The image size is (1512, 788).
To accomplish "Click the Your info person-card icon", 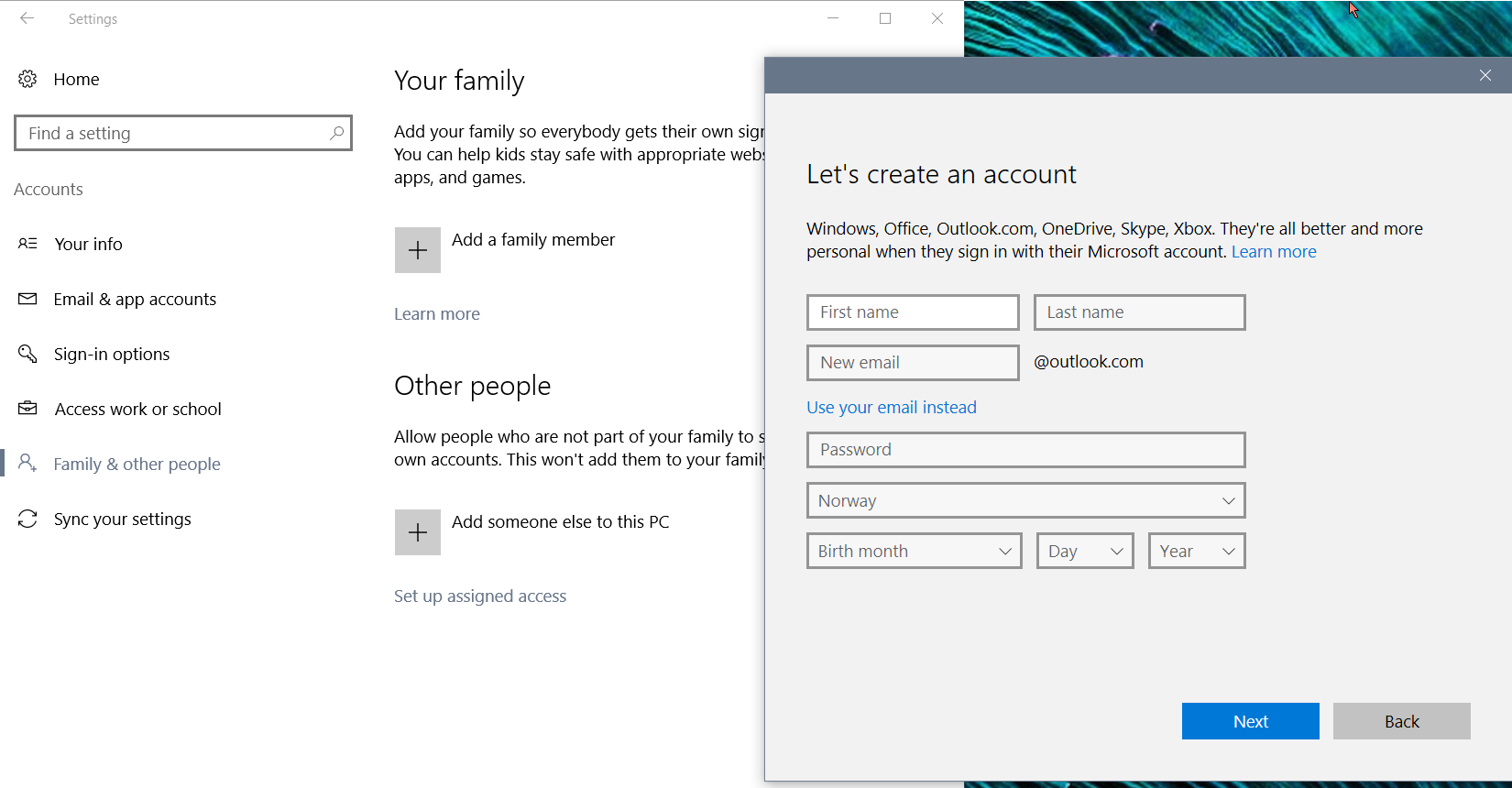I will (27, 244).
